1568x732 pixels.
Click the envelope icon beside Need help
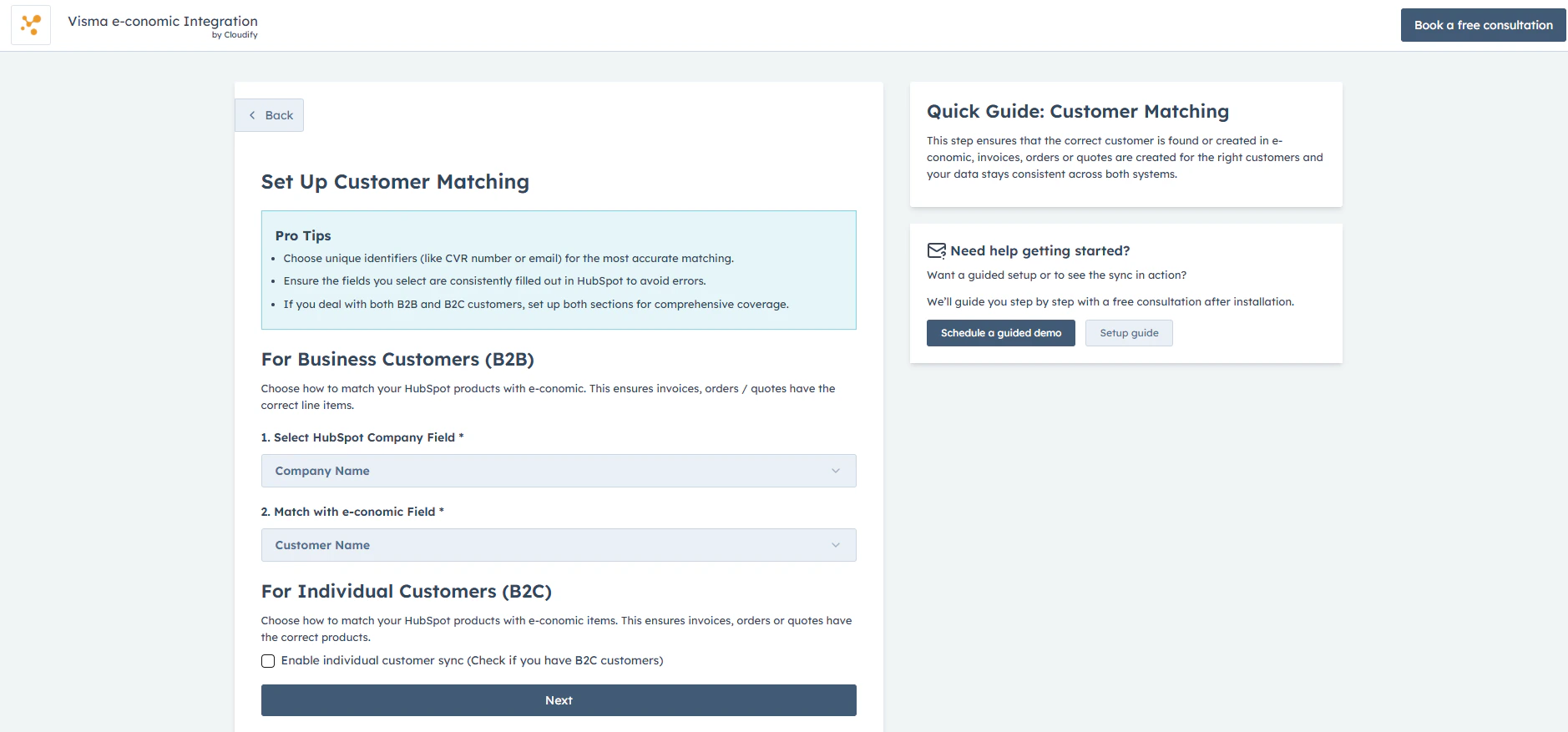pyautogui.click(x=936, y=250)
